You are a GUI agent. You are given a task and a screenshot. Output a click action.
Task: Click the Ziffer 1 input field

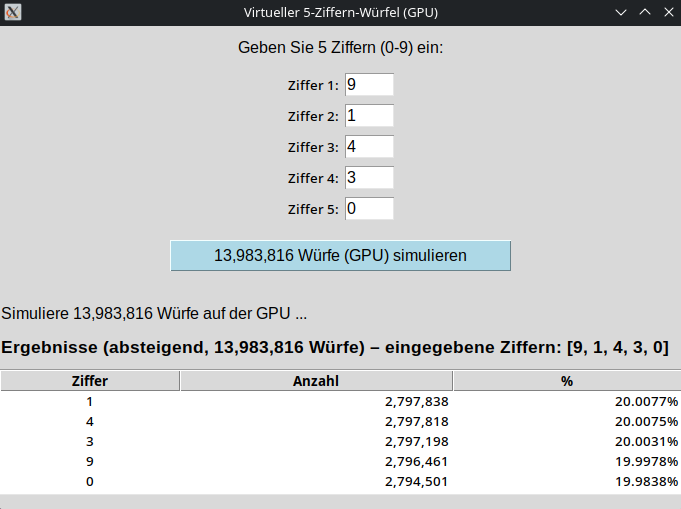(369, 85)
